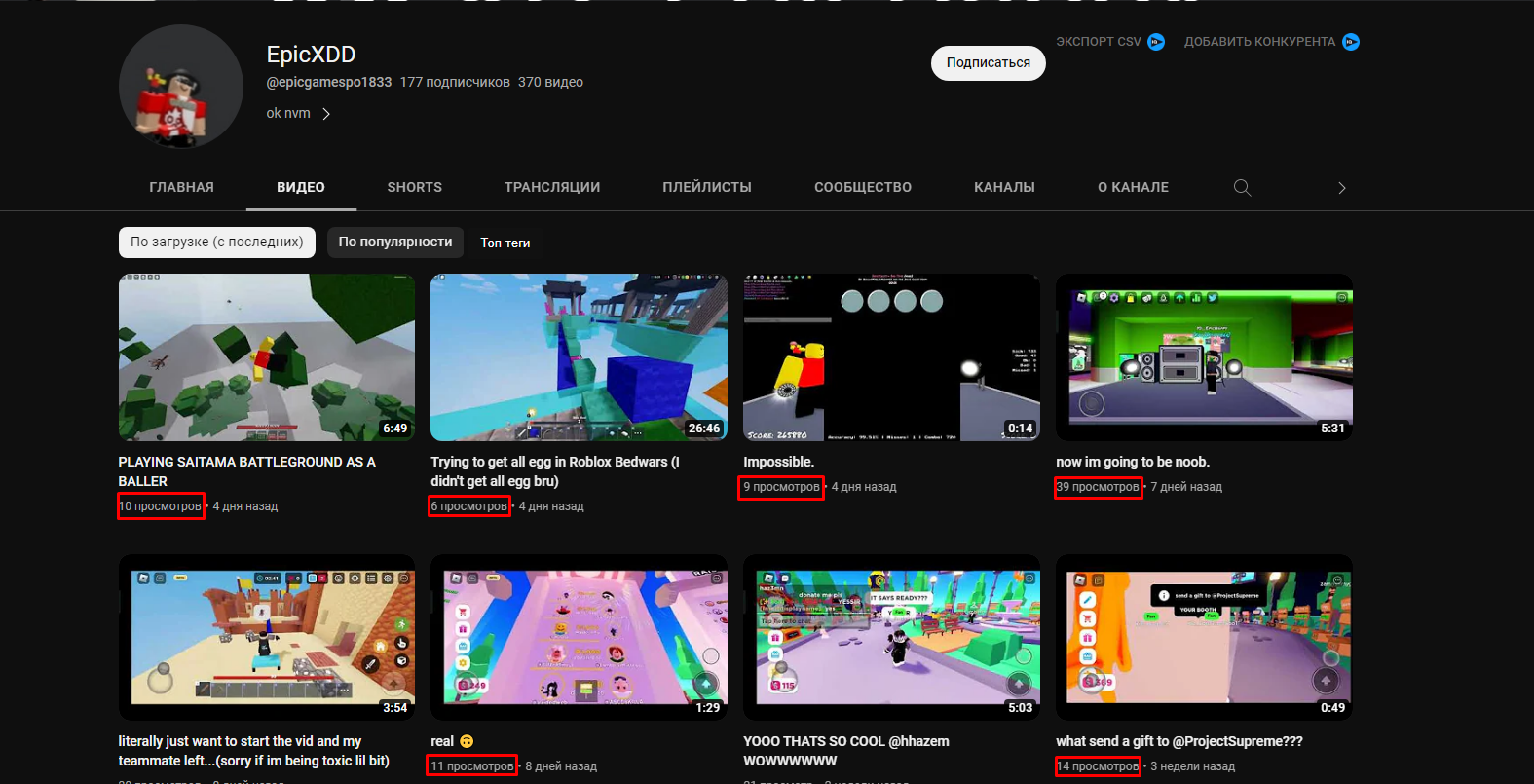Click title 'now im going to be noob.'
Image resolution: width=1534 pixels, height=784 pixels.
coord(1133,462)
